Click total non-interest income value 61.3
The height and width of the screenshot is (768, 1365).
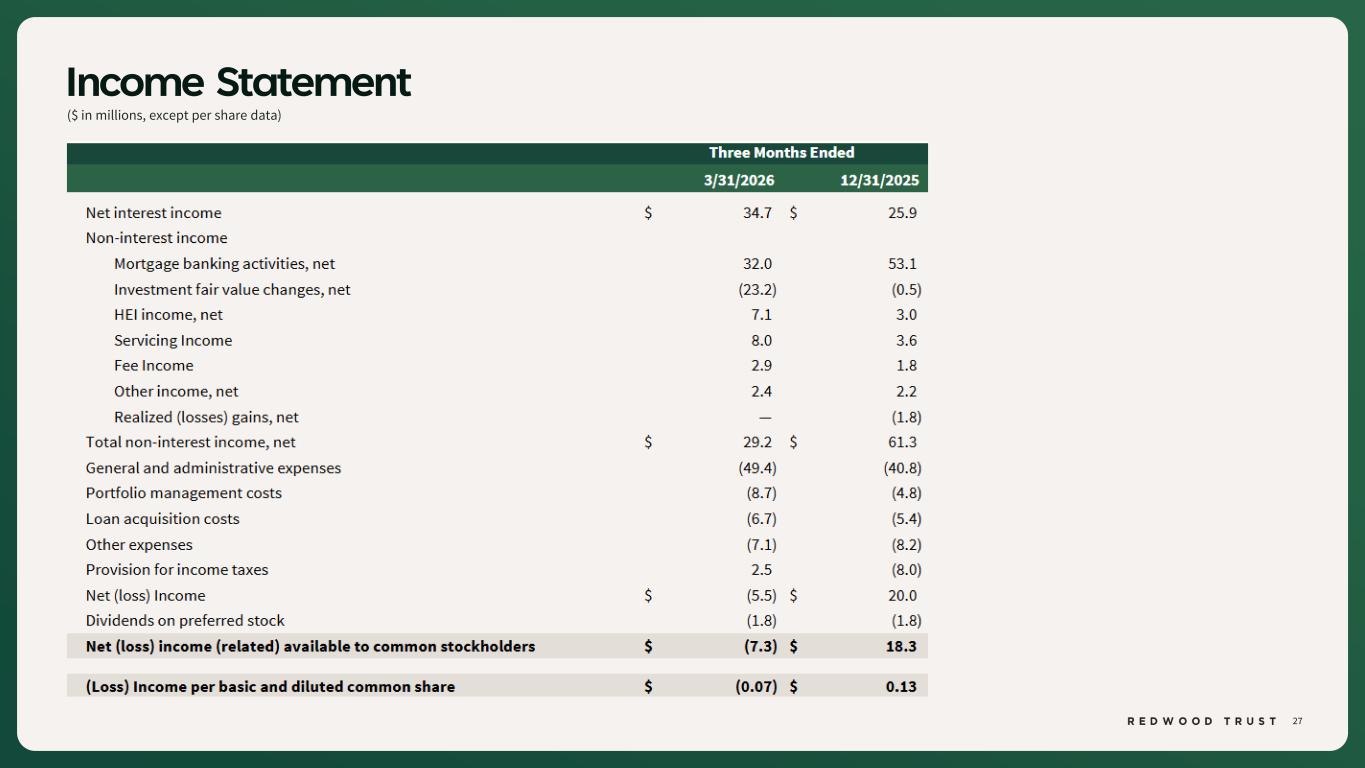902,442
